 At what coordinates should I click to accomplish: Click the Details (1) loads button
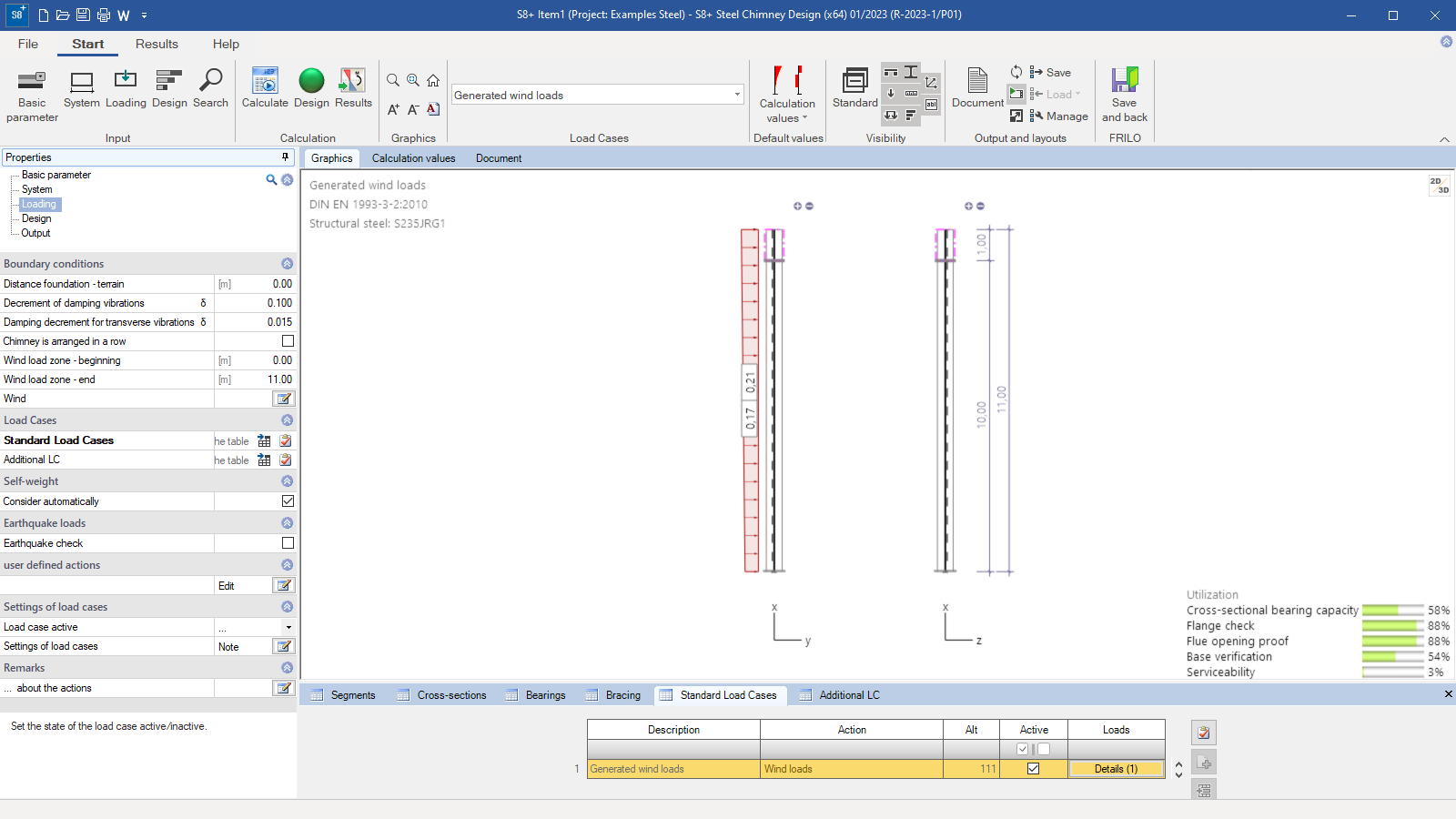[1116, 769]
